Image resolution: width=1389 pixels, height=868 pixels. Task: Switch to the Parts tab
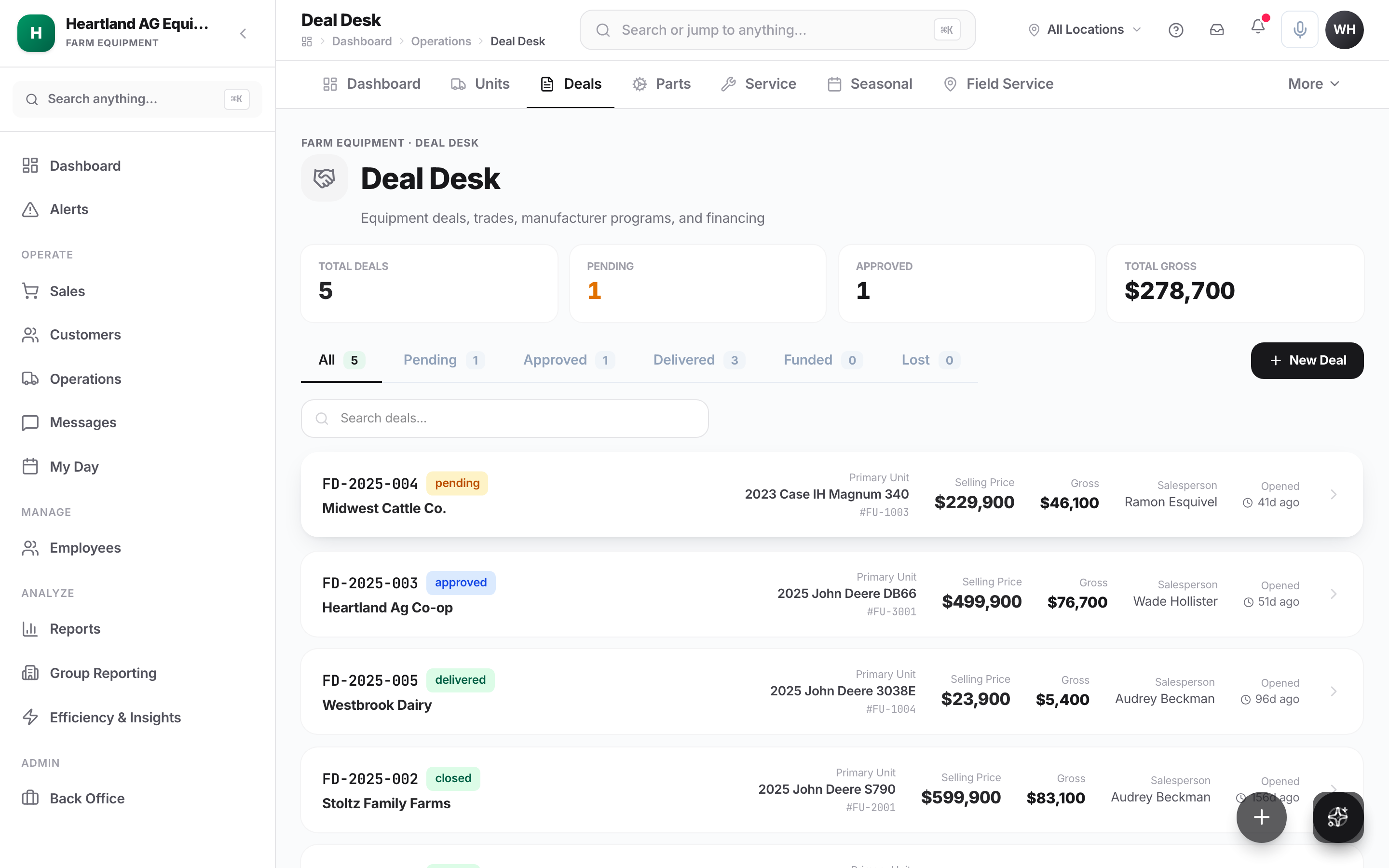coord(661,84)
